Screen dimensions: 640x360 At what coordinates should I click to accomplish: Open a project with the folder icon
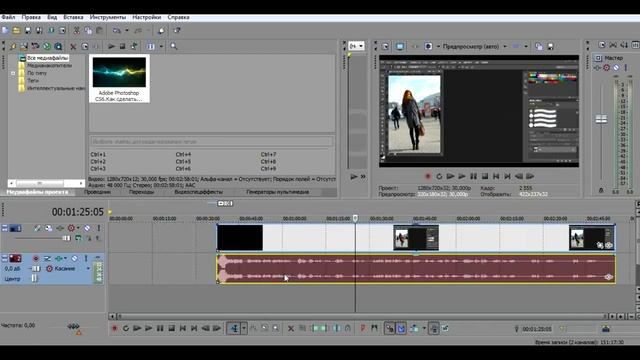[16, 31]
